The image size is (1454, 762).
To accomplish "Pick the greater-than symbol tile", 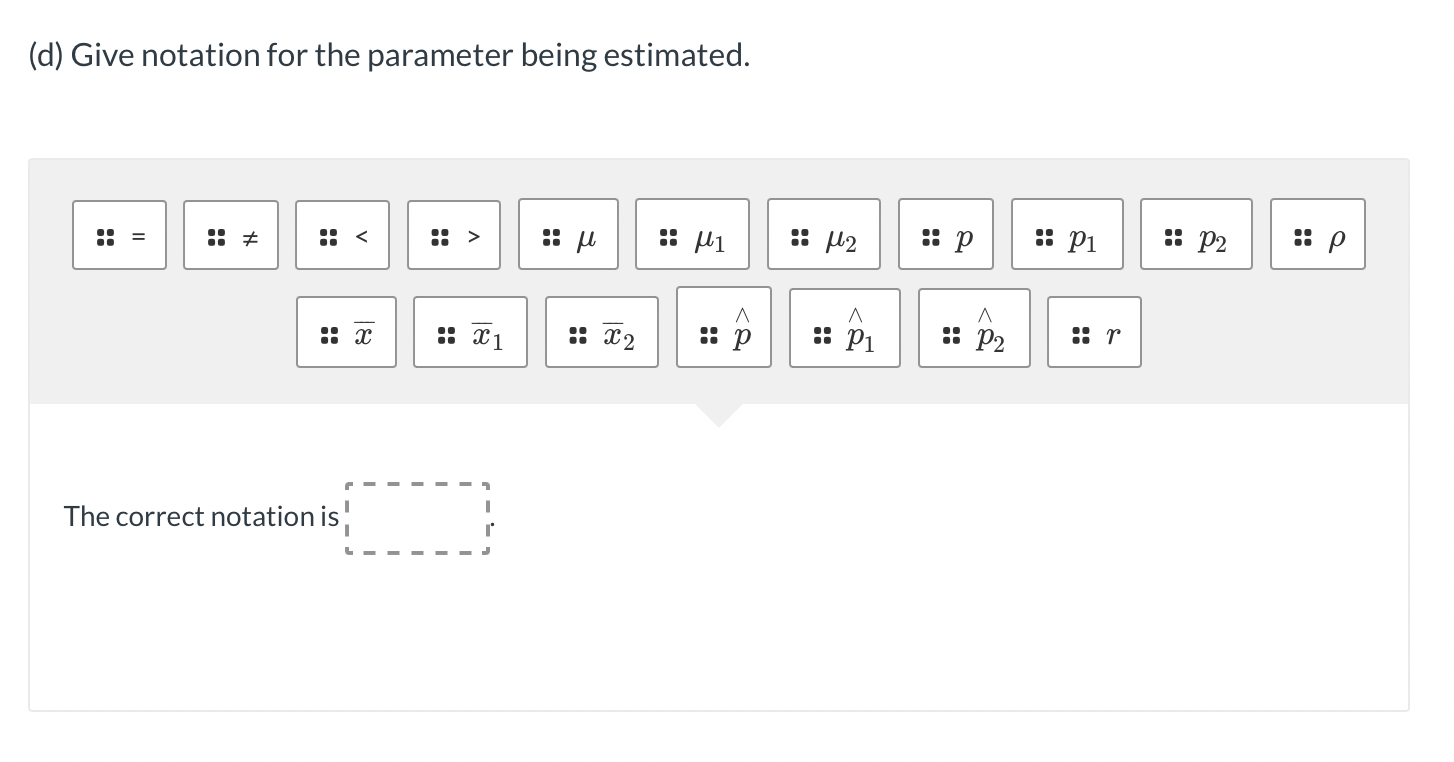I will 453,234.
